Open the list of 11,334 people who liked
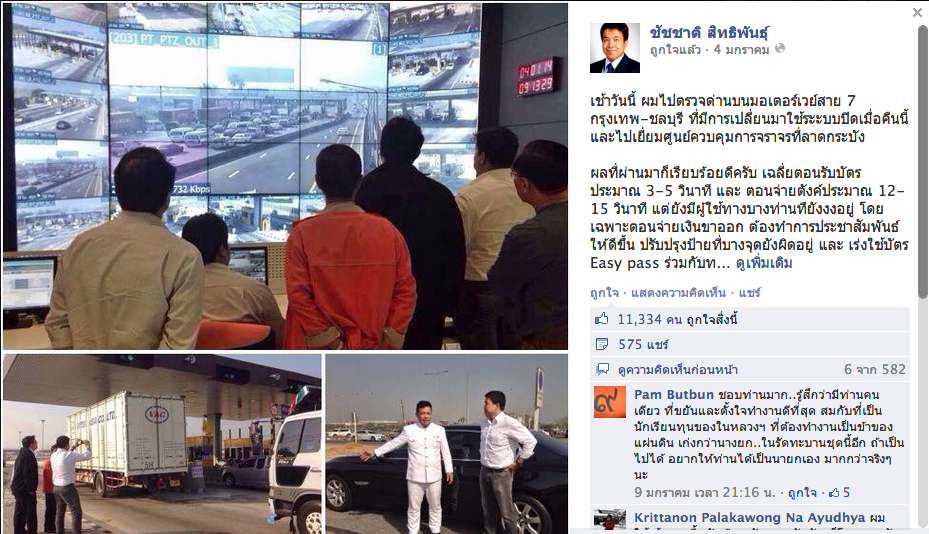Screen dimensions: 929x534 click(x=677, y=319)
